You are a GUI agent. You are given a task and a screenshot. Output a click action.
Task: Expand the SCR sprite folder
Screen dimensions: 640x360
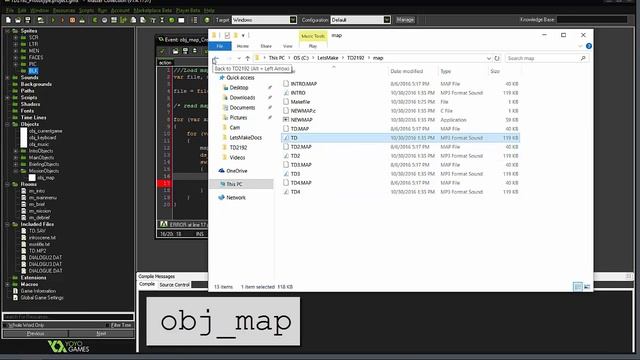click(x=16, y=38)
